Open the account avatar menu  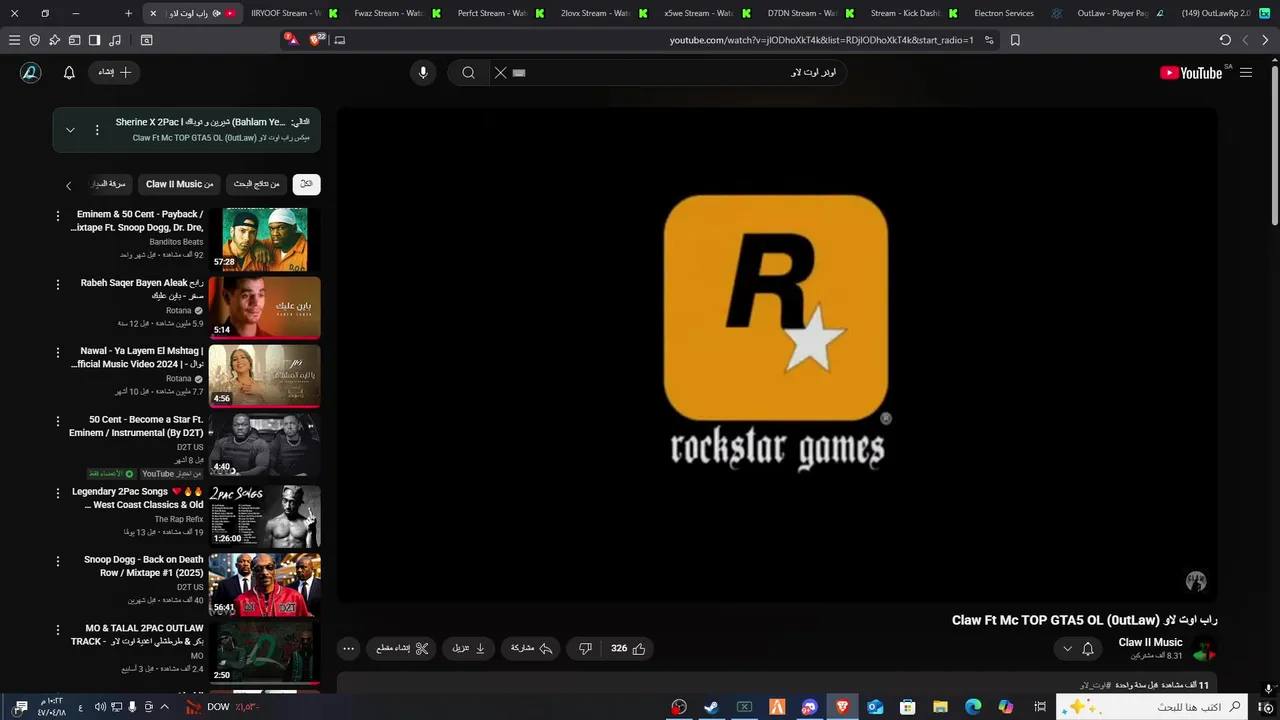pos(31,72)
